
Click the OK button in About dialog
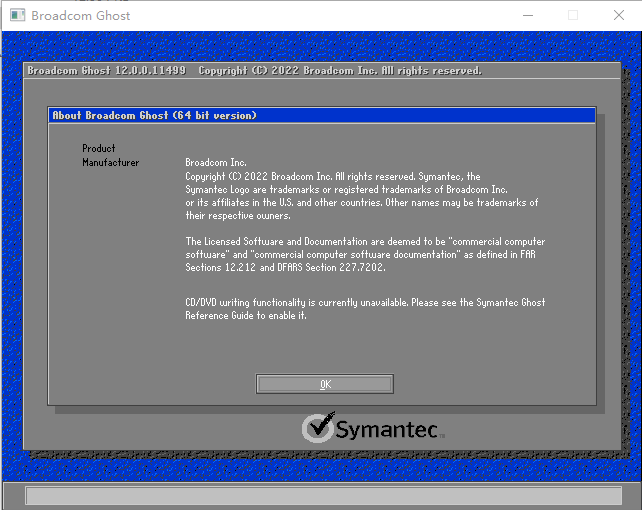coord(325,384)
